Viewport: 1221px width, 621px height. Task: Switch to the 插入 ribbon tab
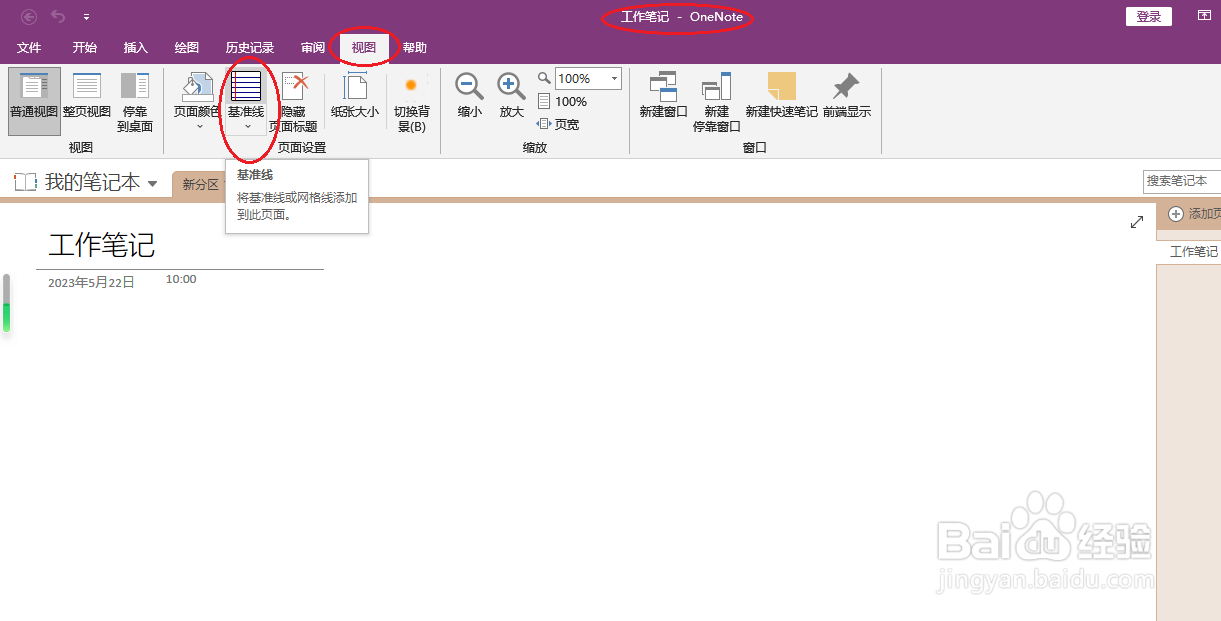tap(135, 48)
